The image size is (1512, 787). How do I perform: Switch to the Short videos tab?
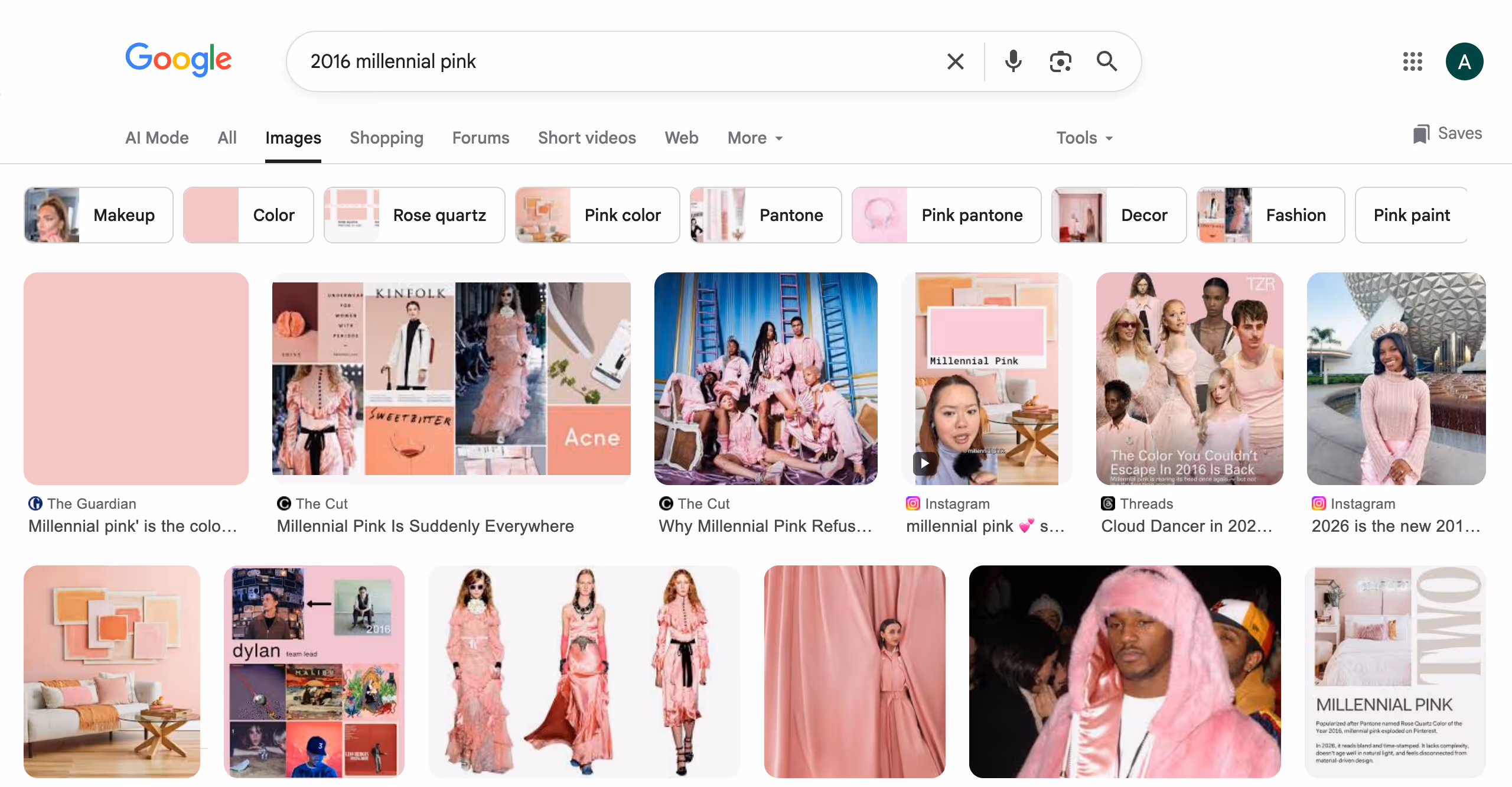pyautogui.click(x=586, y=138)
